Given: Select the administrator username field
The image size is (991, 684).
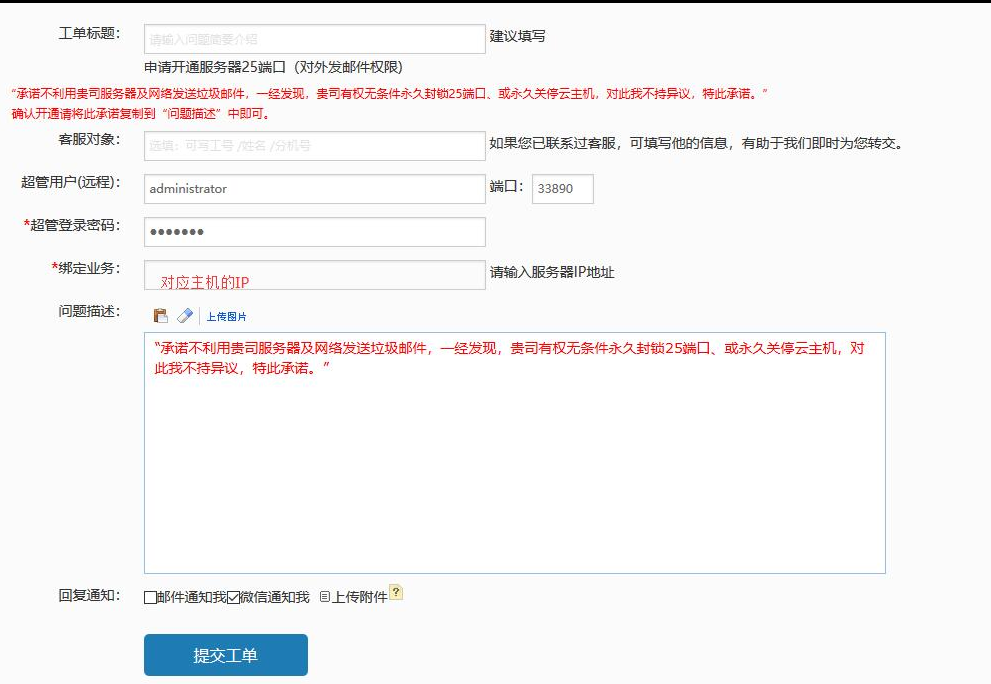Looking at the screenshot, I should (x=312, y=189).
